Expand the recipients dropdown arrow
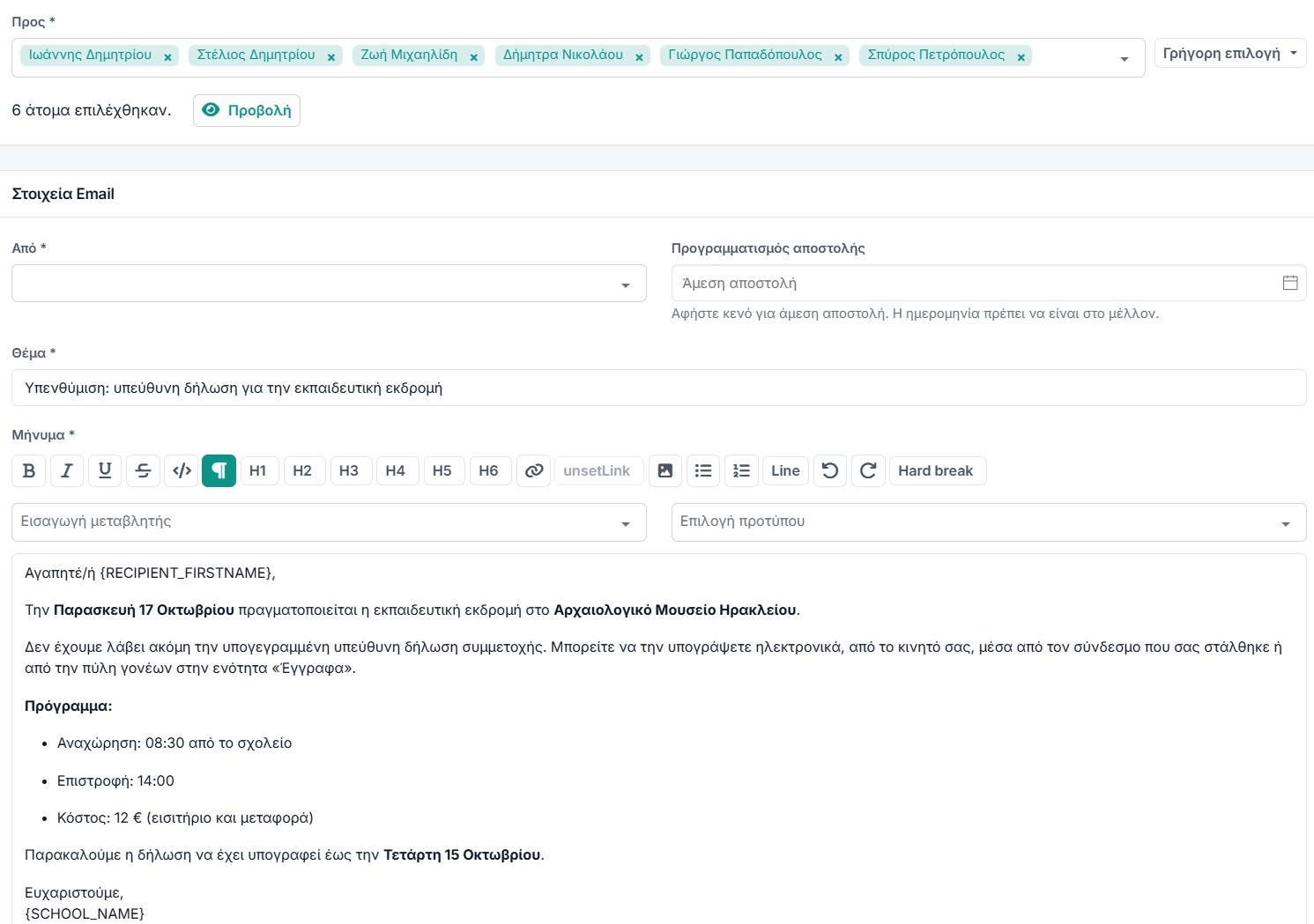The width and height of the screenshot is (1314, 924). coord(1125,59)
